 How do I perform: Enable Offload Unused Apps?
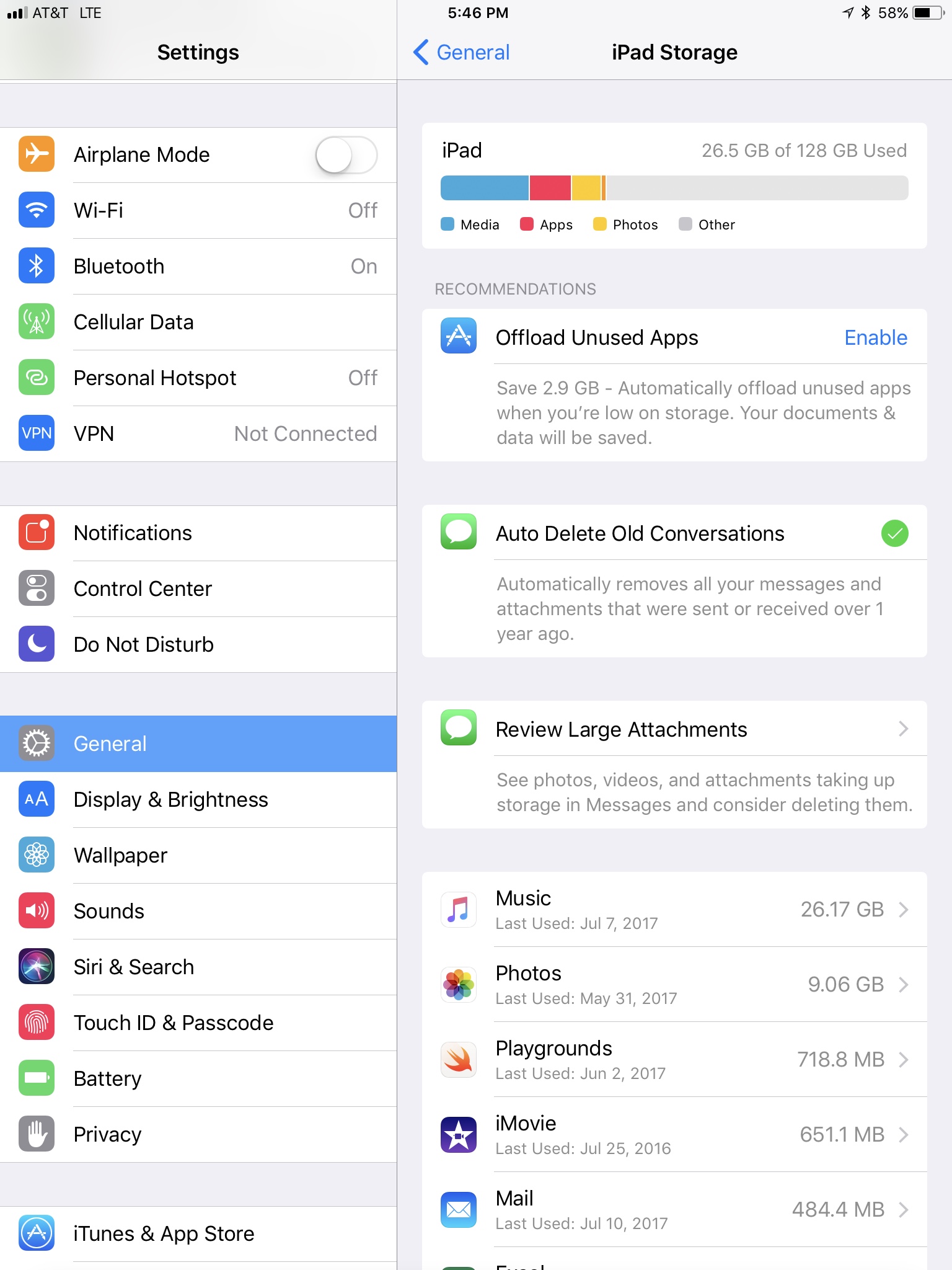point(876,338)
